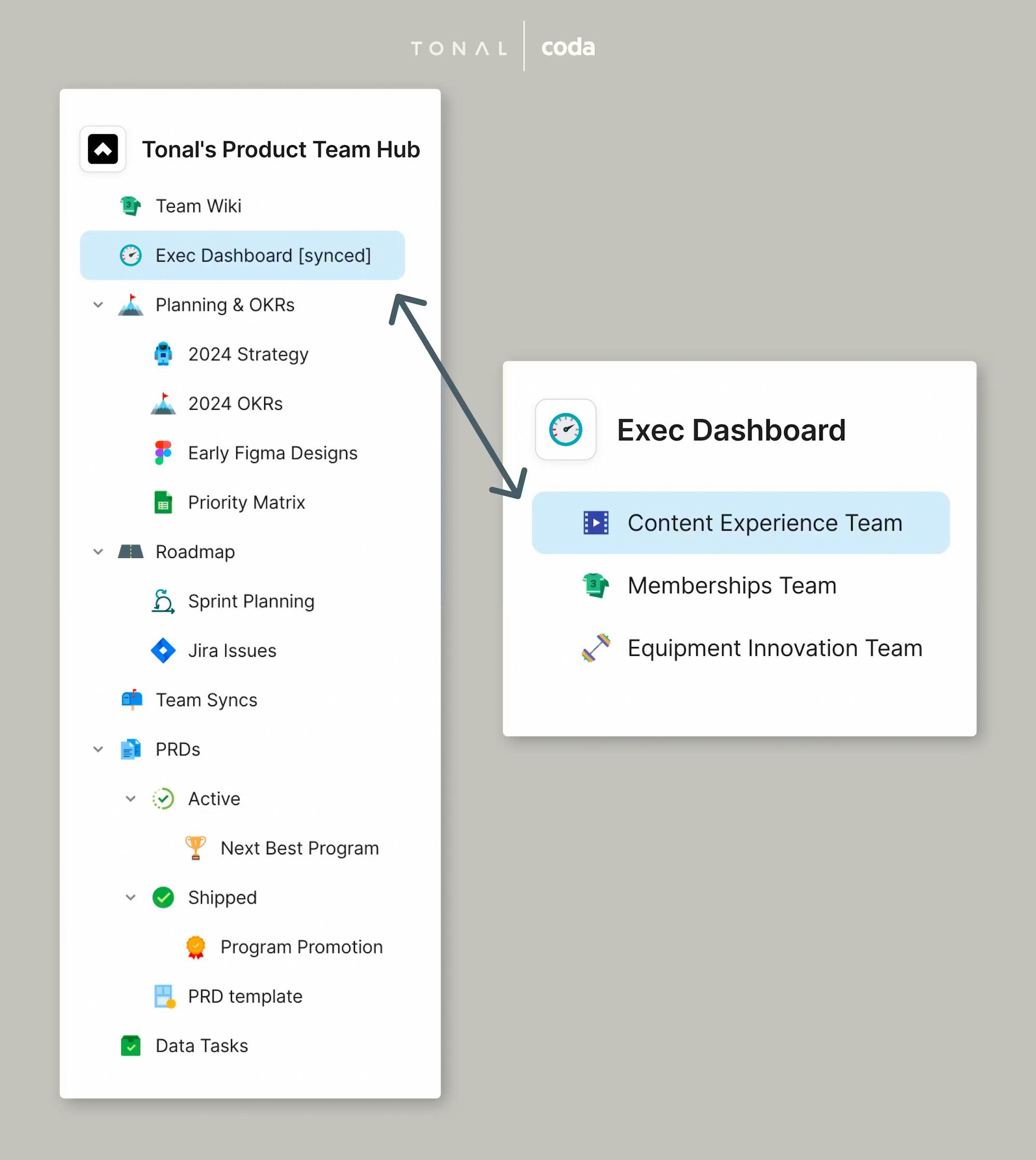
Task: Click the Planning & OKRs label
Action: coord(225,305)
